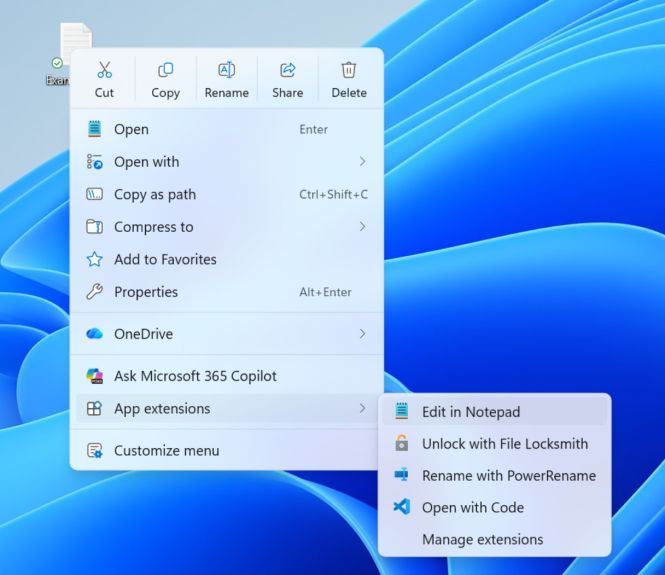
Task: Click the Cut scissors icon
Action: click(x=104, y=70)
